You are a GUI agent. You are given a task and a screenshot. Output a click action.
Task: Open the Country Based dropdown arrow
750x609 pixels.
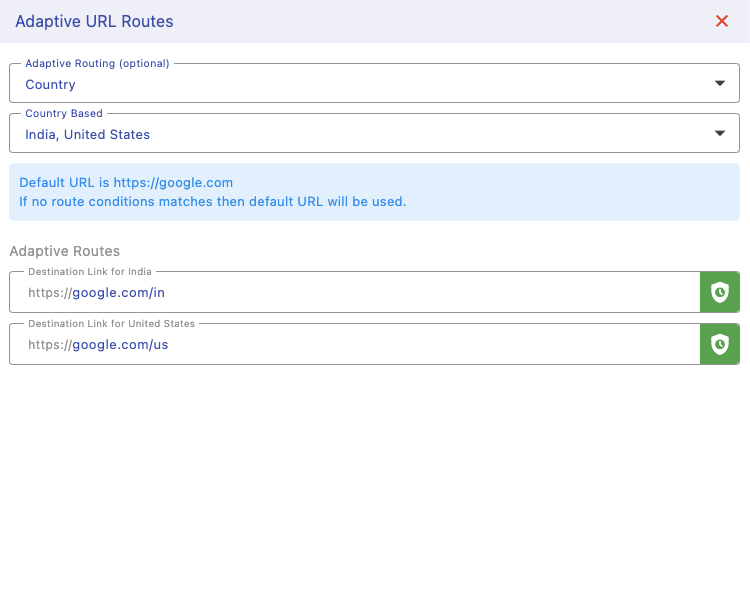pos(719,134)
